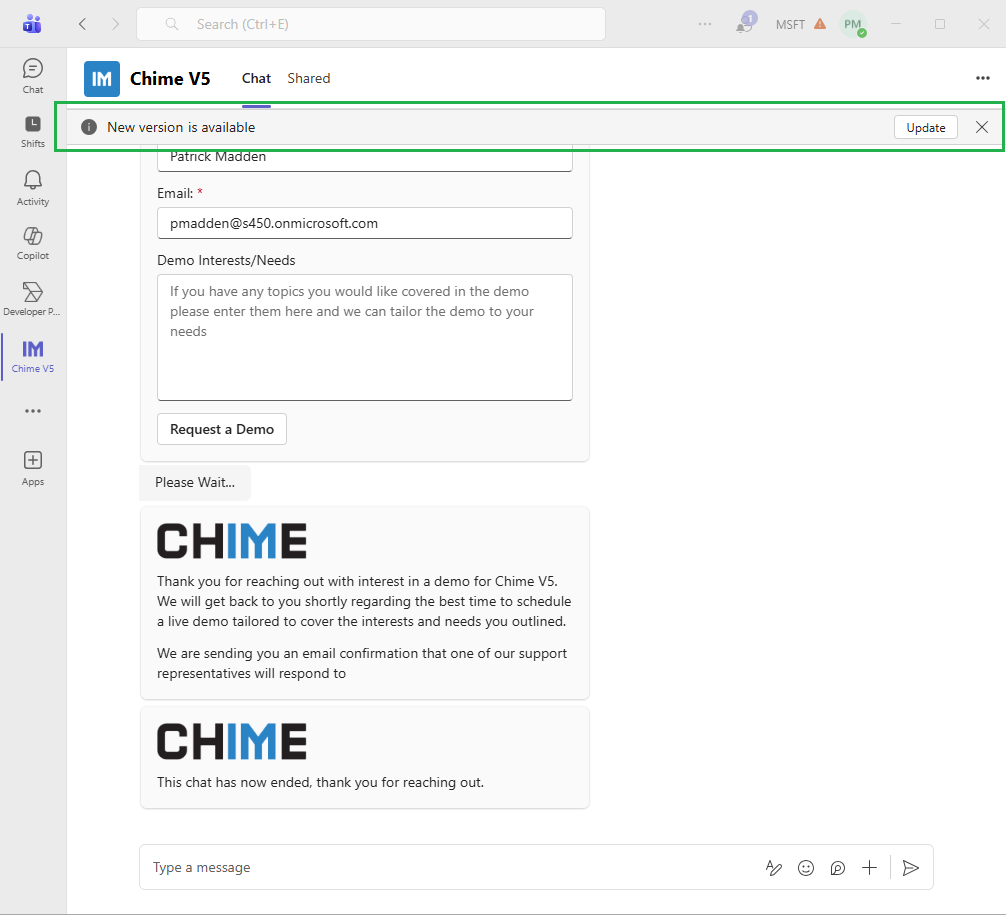Click the Email input field
Image resolution: width=1006 pixels, height=915 pixels.
click(364, 223)
